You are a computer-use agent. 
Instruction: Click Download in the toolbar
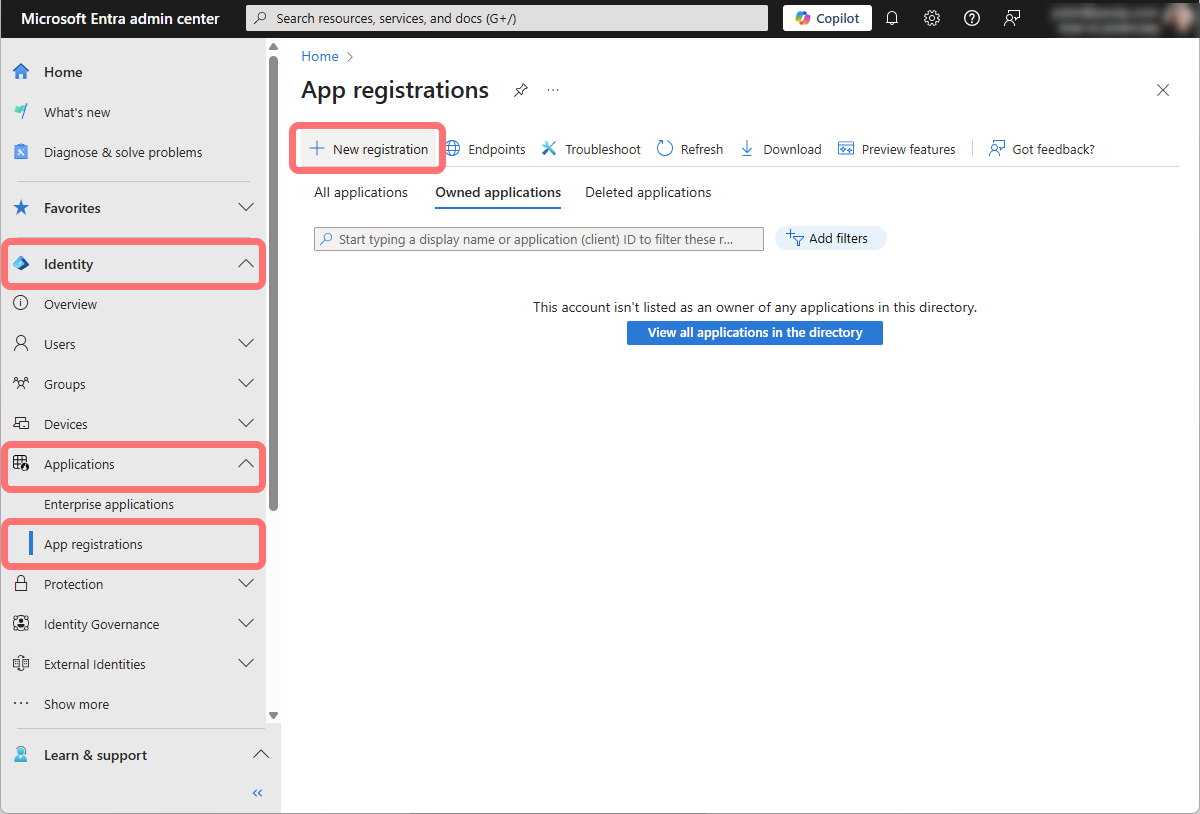(781, 149)
